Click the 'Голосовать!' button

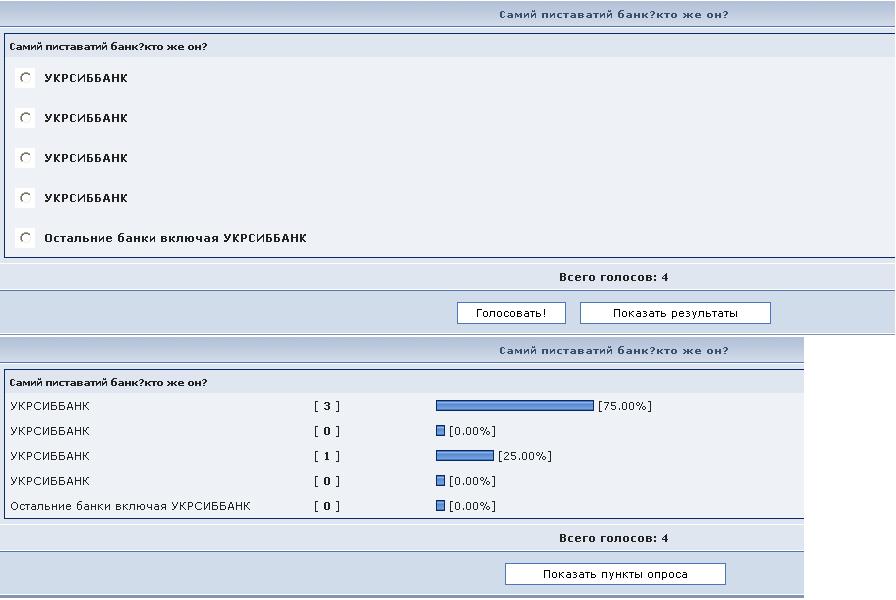[511, 313]
